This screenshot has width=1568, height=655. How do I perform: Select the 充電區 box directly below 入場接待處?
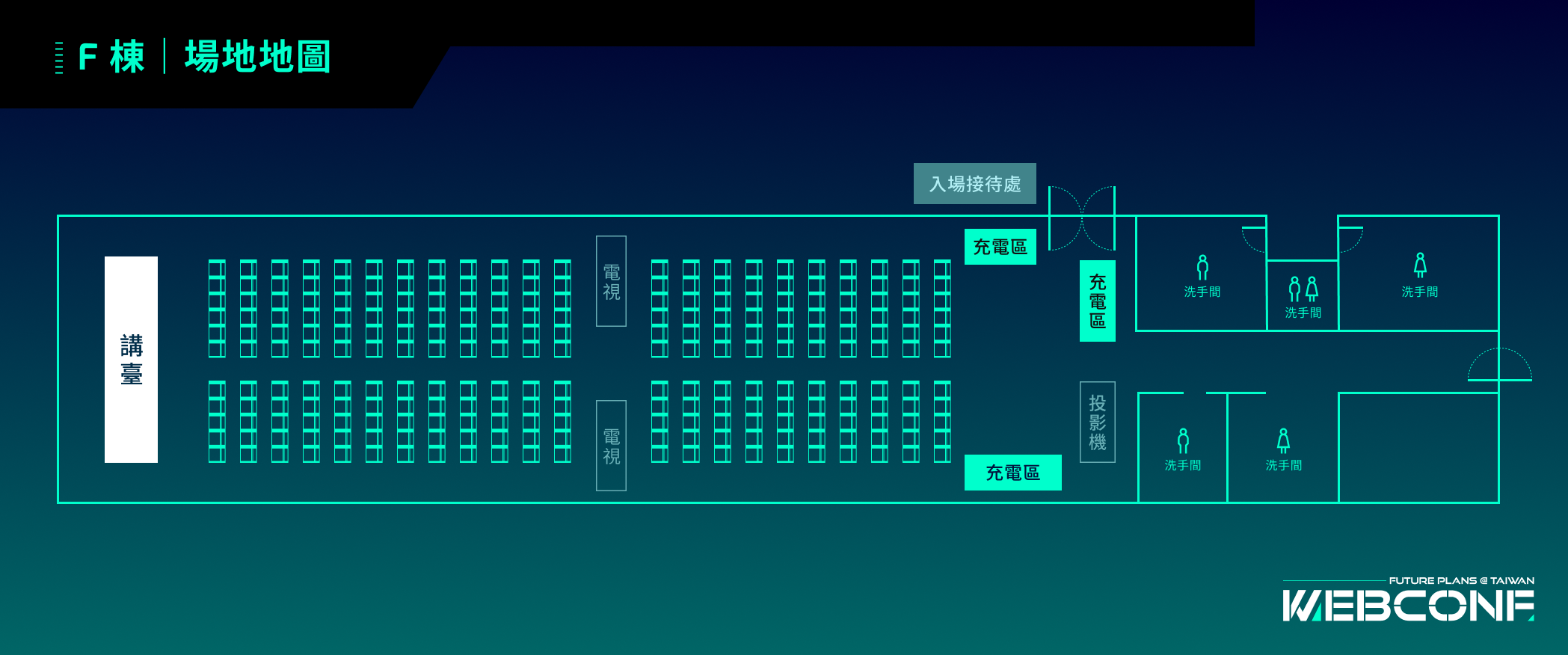(1000, 247)
